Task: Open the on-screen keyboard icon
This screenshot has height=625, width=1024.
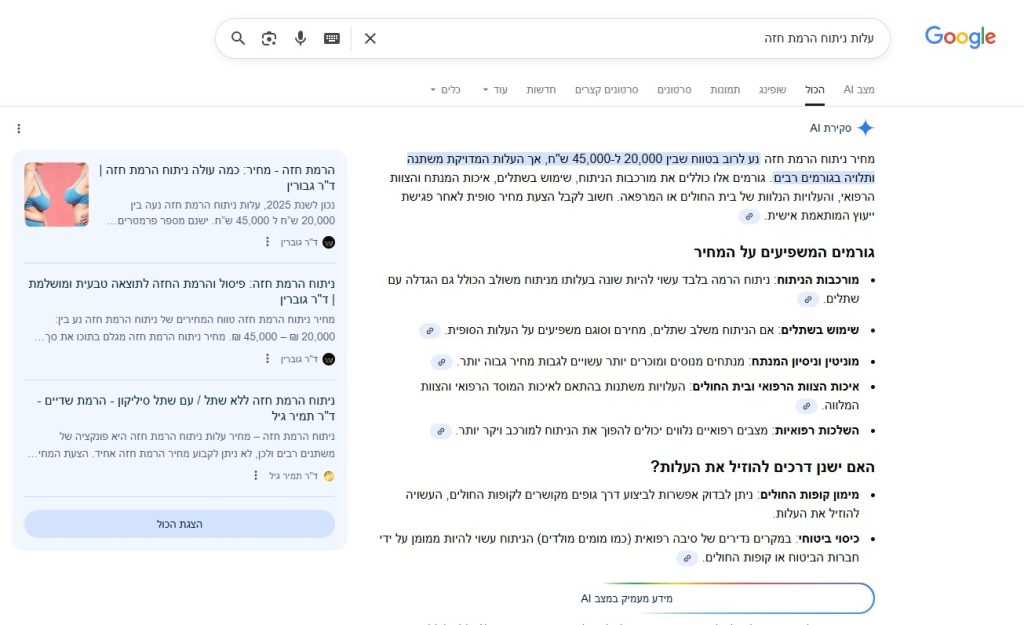Action: [x=332, y=38]
